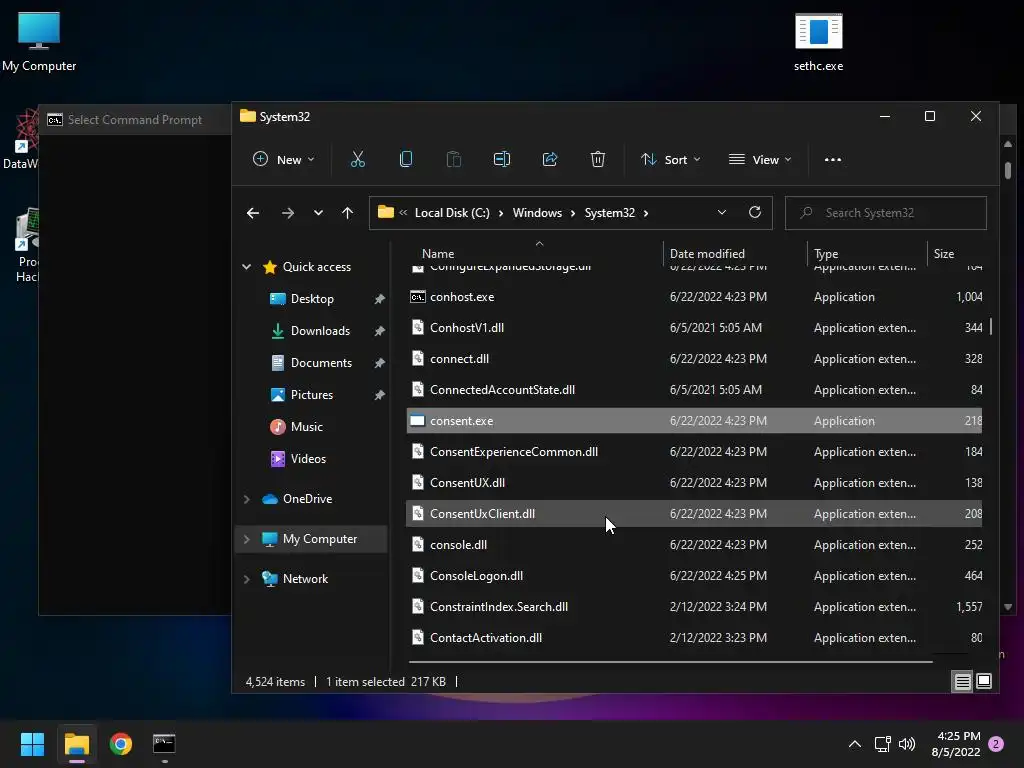Go forward with the right arrow

[287, 213]
